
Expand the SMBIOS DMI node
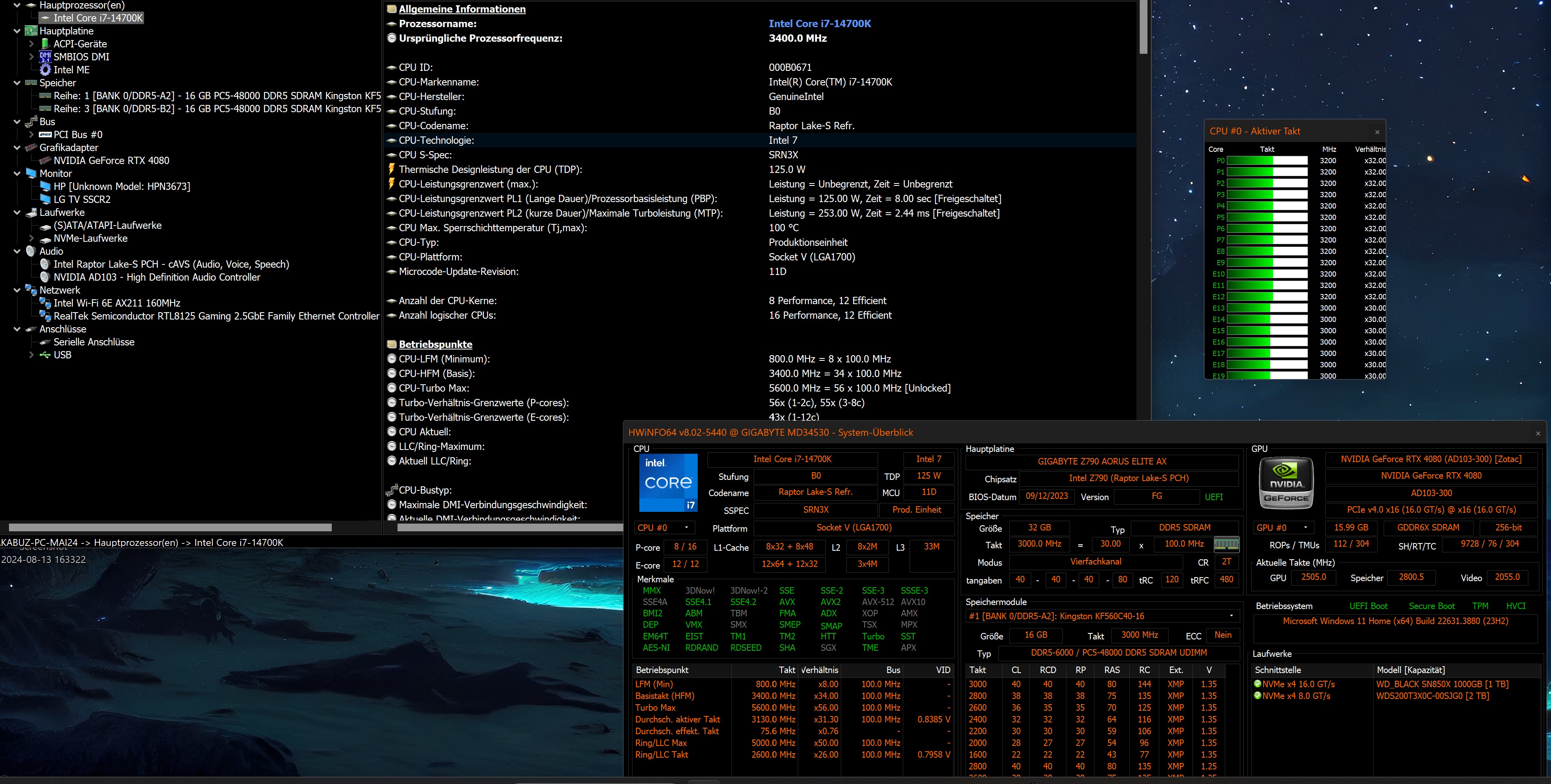[x=31, y=57]
